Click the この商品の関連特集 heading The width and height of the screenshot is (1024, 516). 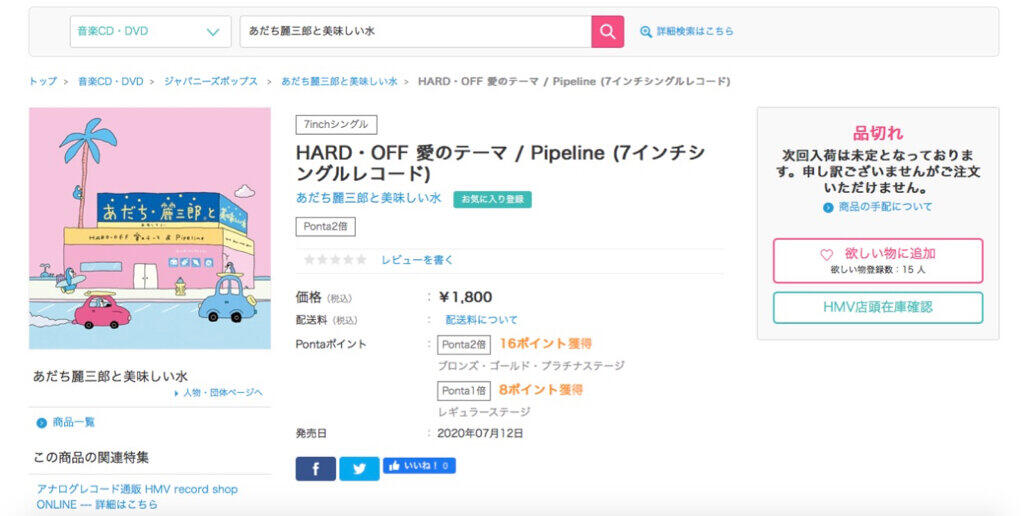[x=91, y=457]
